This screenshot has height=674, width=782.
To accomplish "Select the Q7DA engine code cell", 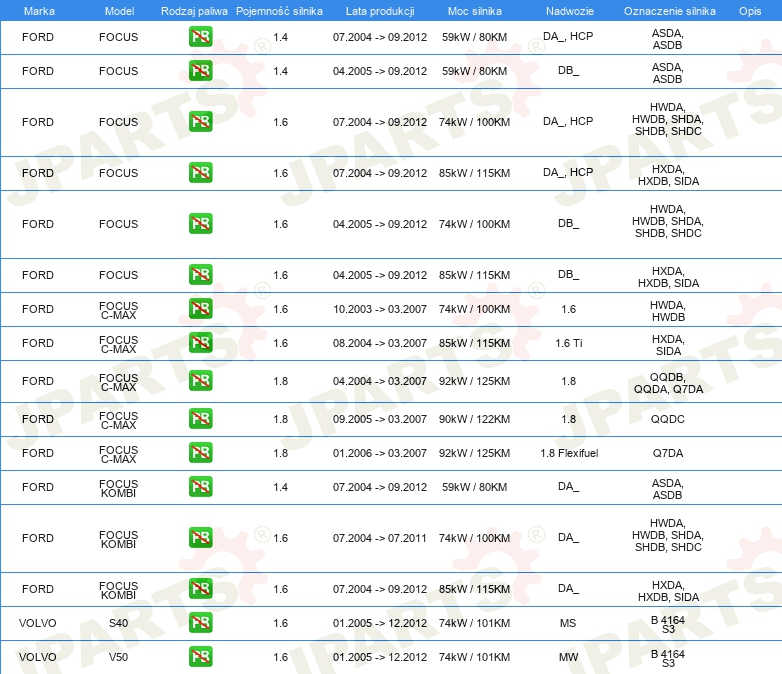I will point(668,453).
